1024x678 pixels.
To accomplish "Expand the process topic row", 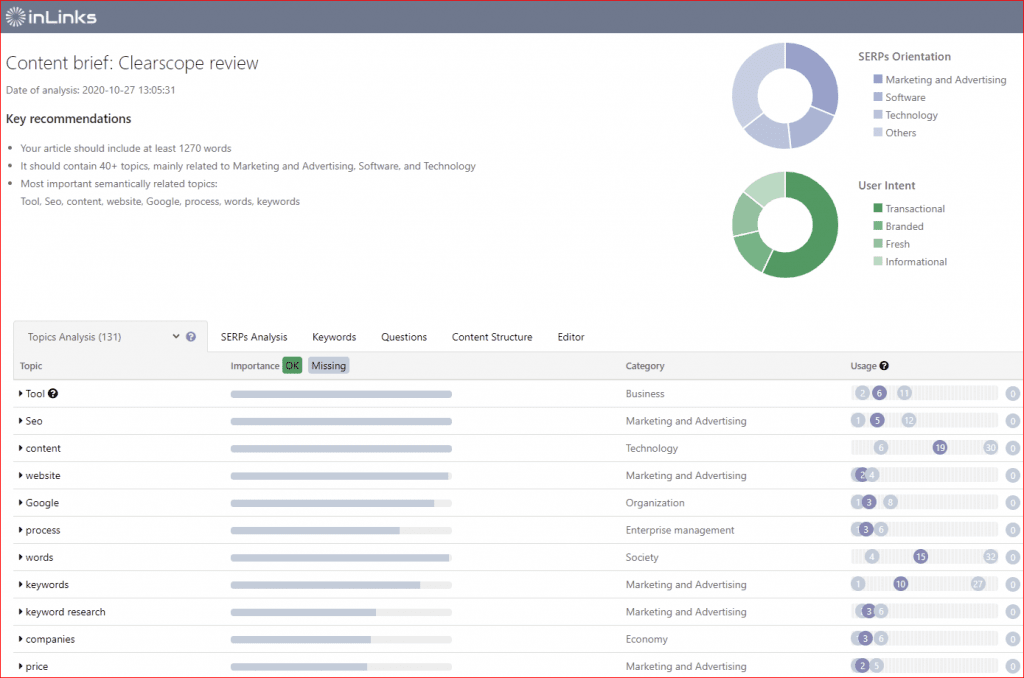I will 20,530.
